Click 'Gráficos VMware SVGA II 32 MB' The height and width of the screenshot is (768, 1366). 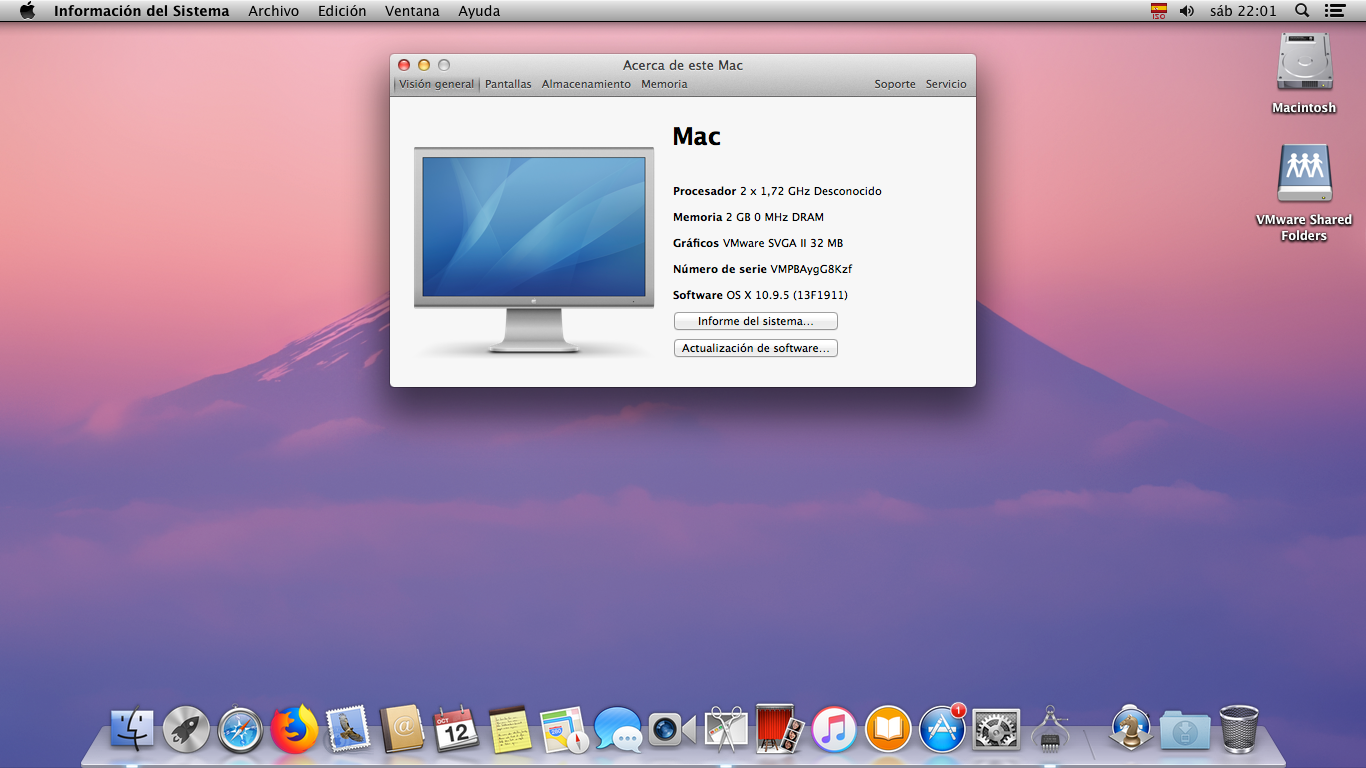point(757,243)
